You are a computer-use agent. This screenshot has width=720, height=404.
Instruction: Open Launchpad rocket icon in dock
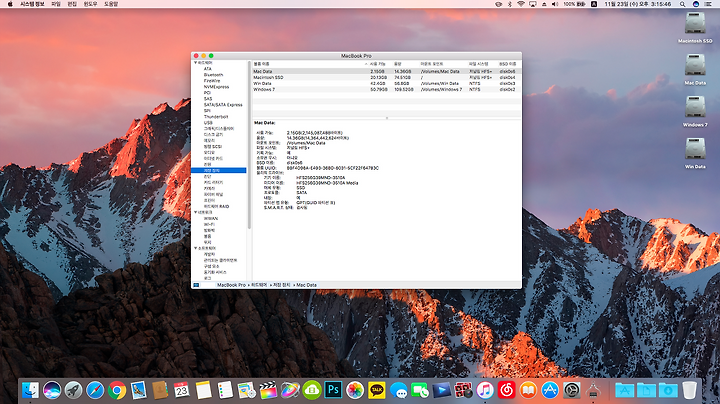tap(73, 390)
